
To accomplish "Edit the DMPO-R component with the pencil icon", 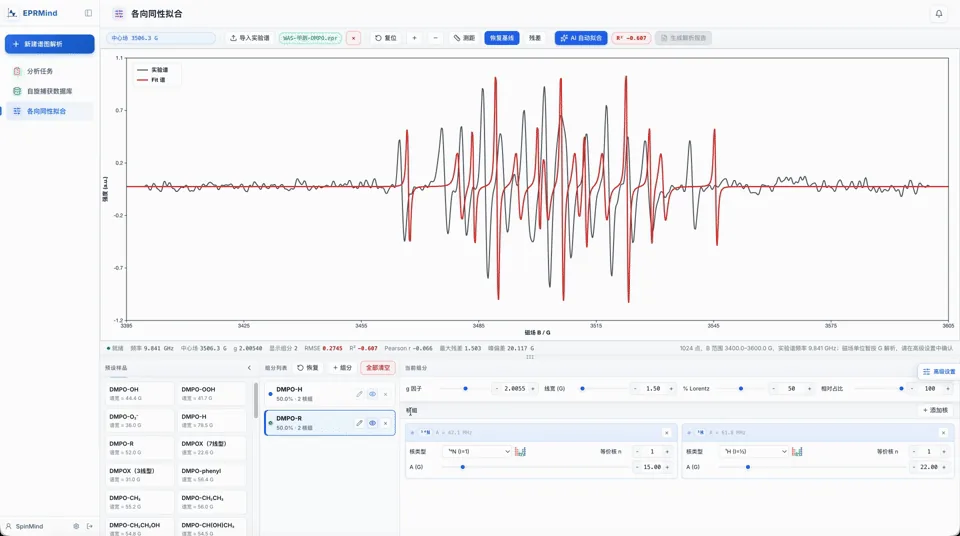I will tap(359, 423).
